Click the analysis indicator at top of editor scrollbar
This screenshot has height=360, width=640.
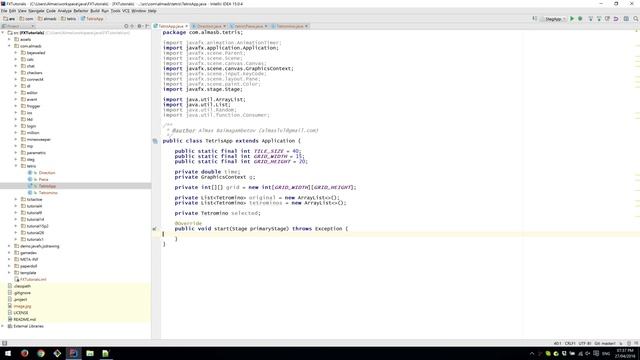coord(636,32)
